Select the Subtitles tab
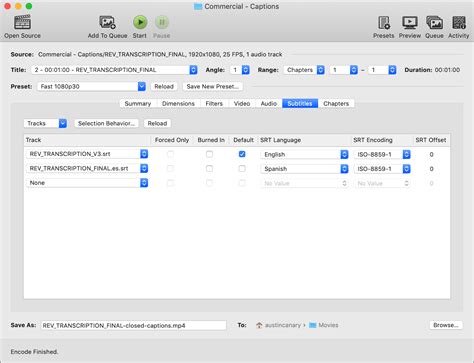The image size is (474, 363). (300, 103)
